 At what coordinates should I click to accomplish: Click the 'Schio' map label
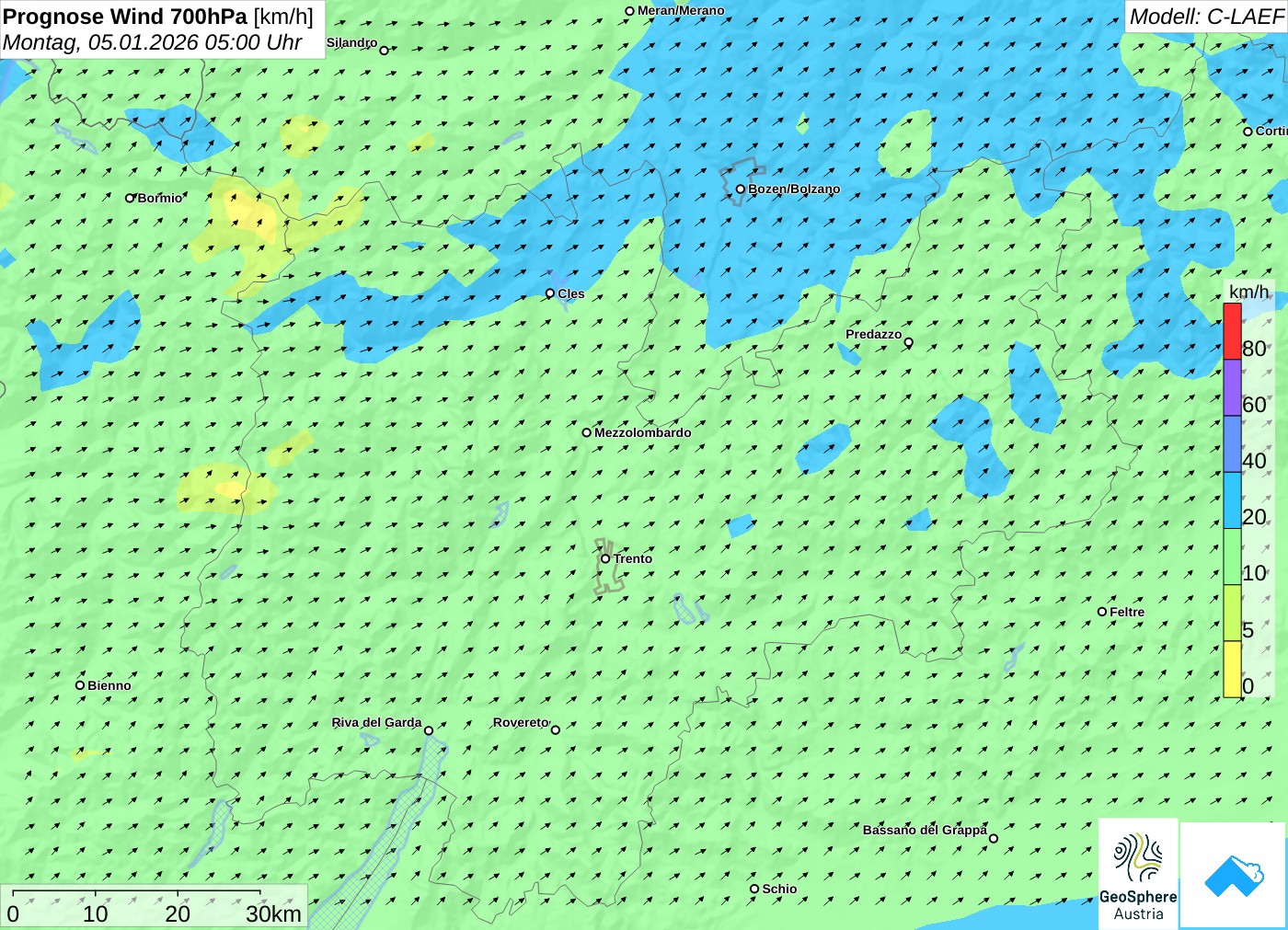779,889
